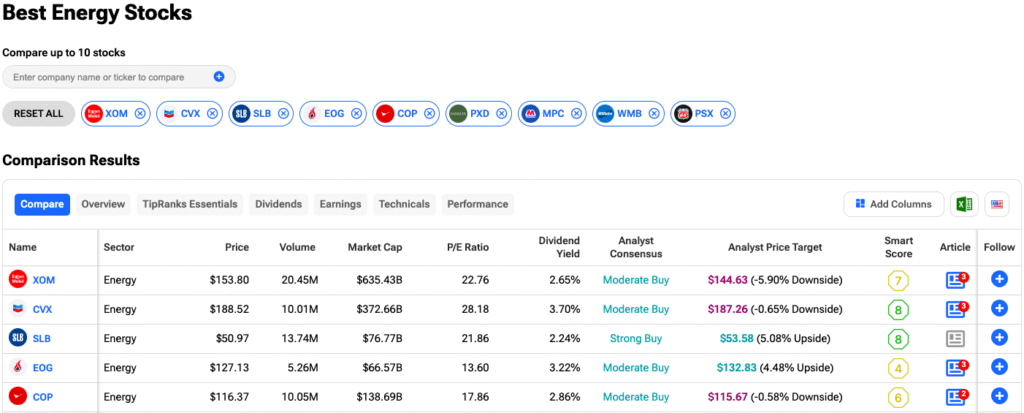Screen dimensions: 1024x413
Task: Sort by the Volume column header
Action: 297,247
